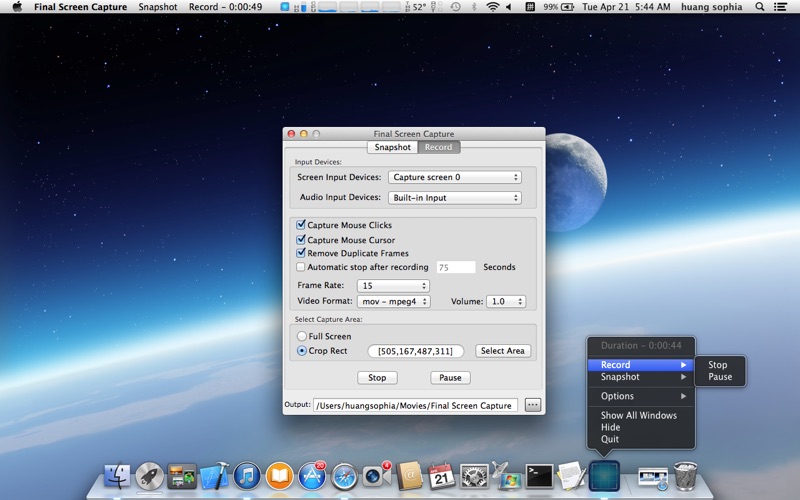Open Audio Input Devices dropdown

tap(455, 197)
